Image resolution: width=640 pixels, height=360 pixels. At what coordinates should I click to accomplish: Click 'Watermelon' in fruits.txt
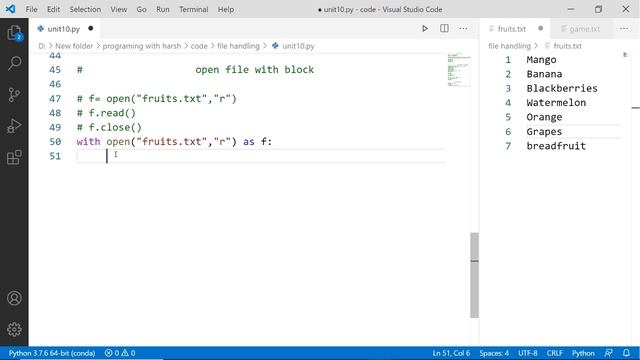tap(556, 103)
